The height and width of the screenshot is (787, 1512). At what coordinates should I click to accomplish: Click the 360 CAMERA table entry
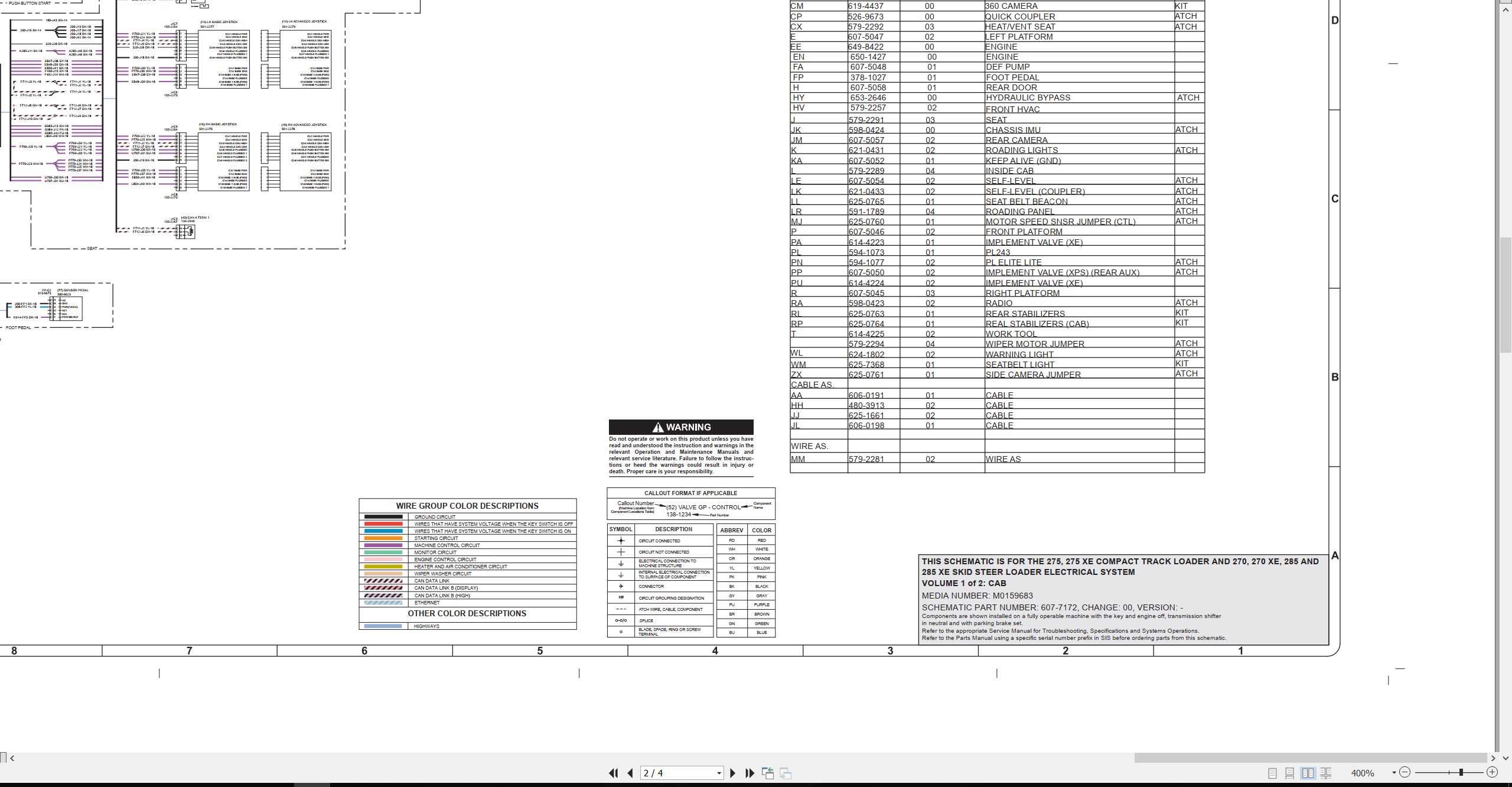click(1011, 6)
